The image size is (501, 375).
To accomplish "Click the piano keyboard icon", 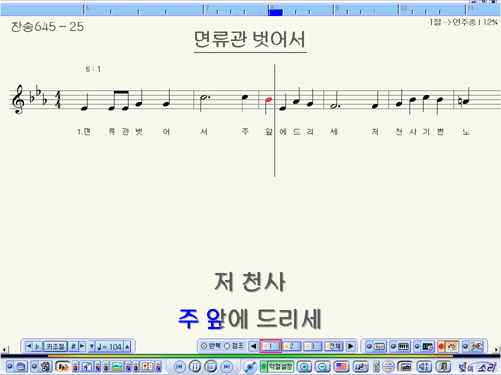I will point(403,347).
